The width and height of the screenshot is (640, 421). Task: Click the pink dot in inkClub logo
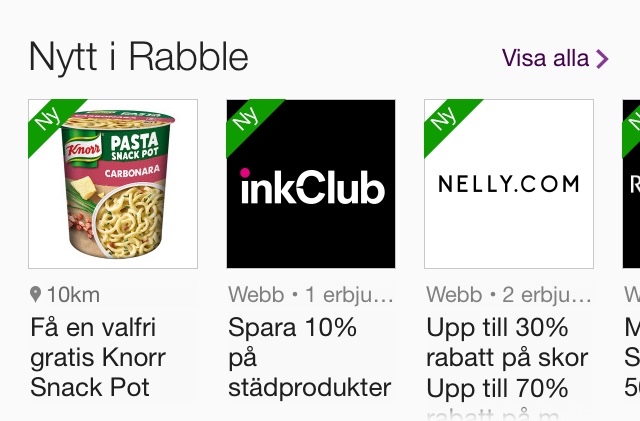pos(245,173)
